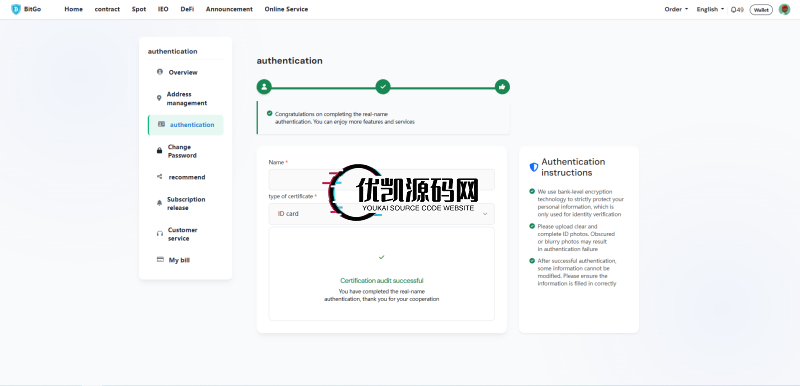
Task: Click the authentication ID card icon
Action: pyautogui.click(x=161, y=124)
